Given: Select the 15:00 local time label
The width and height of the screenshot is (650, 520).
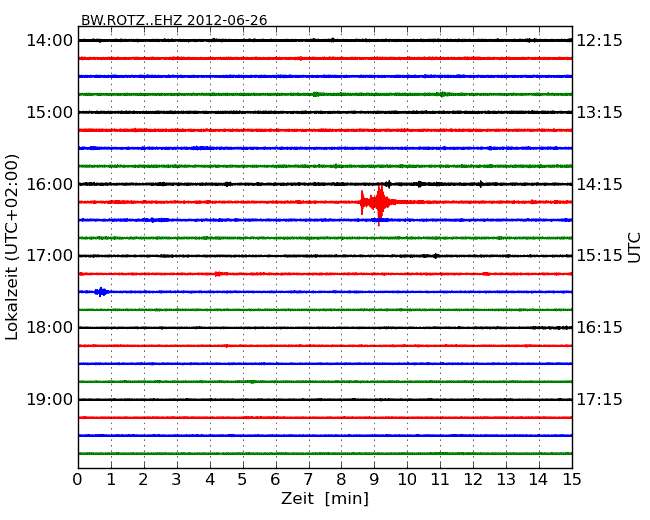Looking at the screenshot, I should [x=50, y=112].
